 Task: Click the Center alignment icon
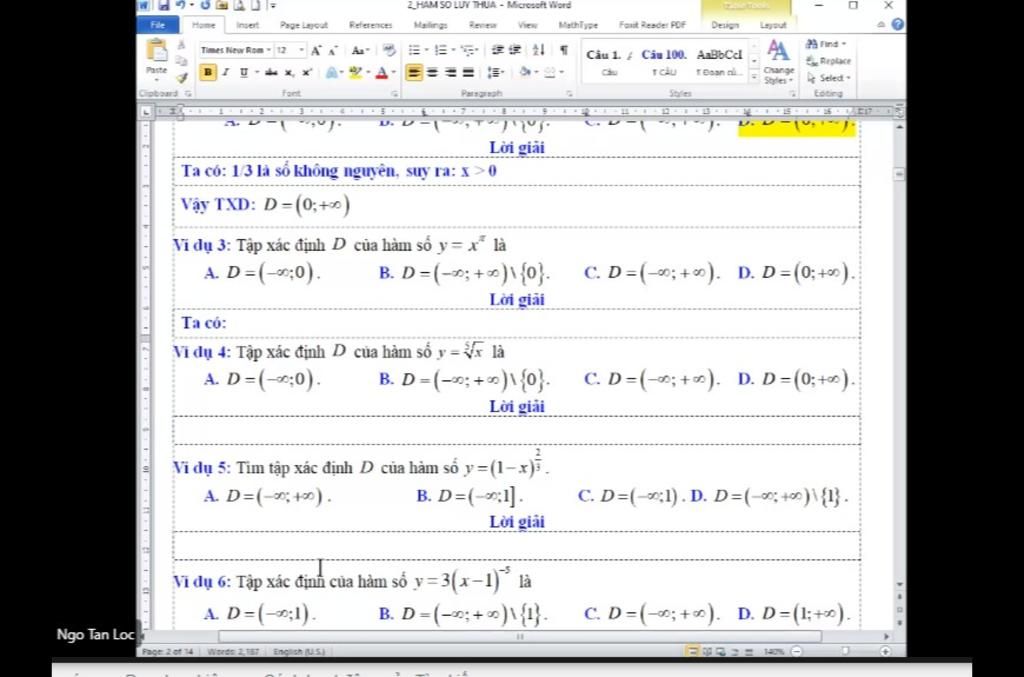point(432,72)
